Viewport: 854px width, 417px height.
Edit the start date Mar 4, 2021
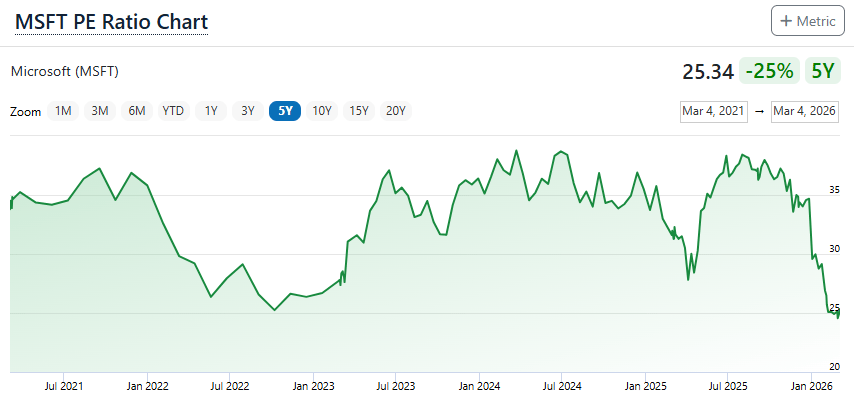[x=714, y=111]
